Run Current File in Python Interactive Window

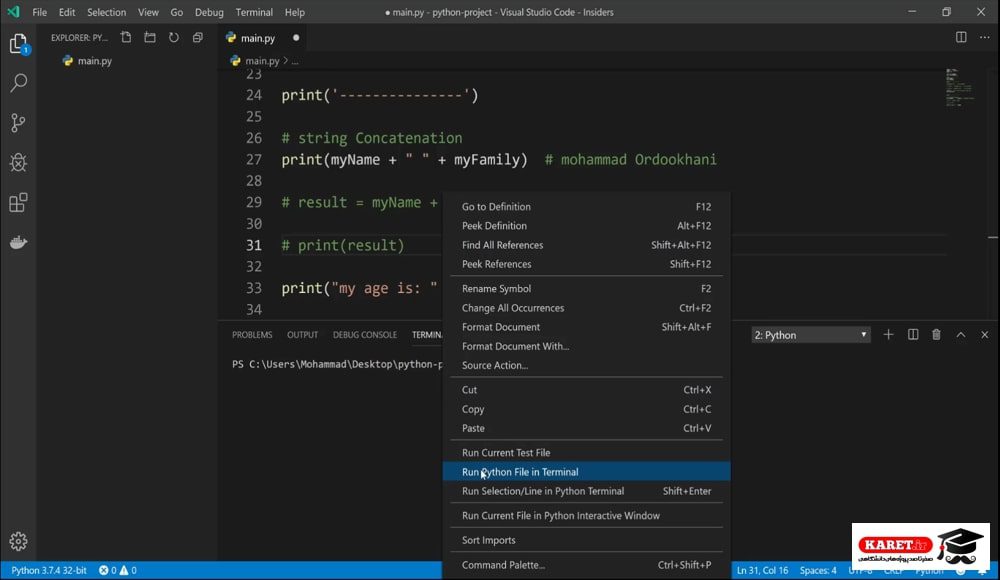pyautogui.click(x=586, y=516)
